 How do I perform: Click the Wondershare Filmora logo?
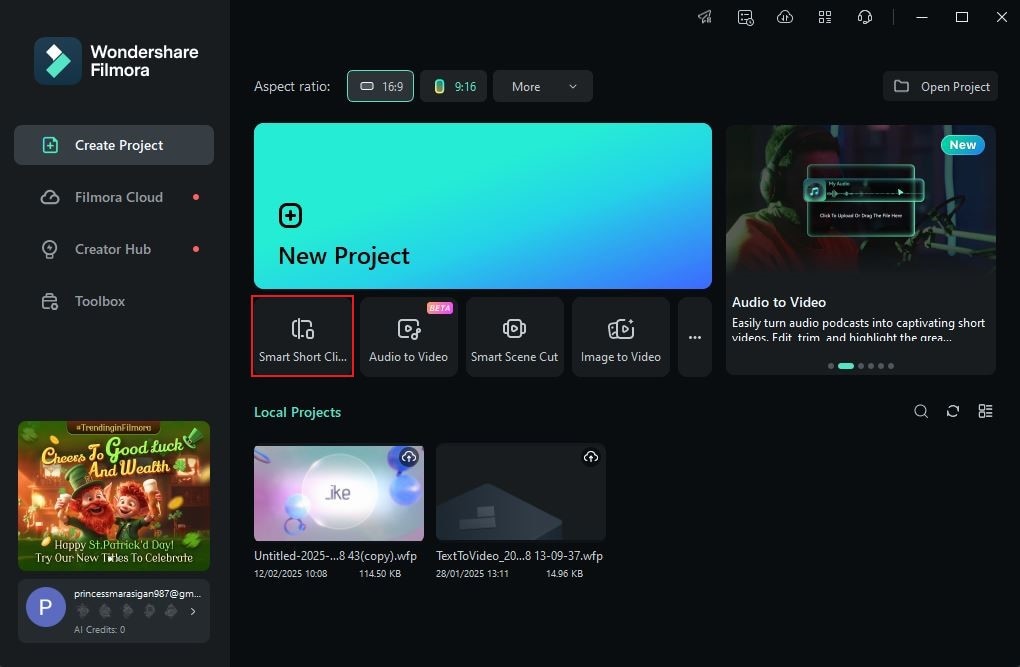[x=116, y=61]
